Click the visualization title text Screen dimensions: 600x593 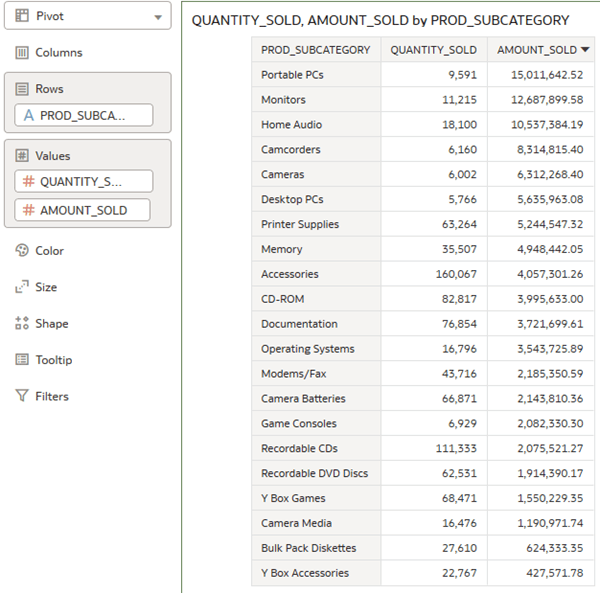click(x=380, y=20)
